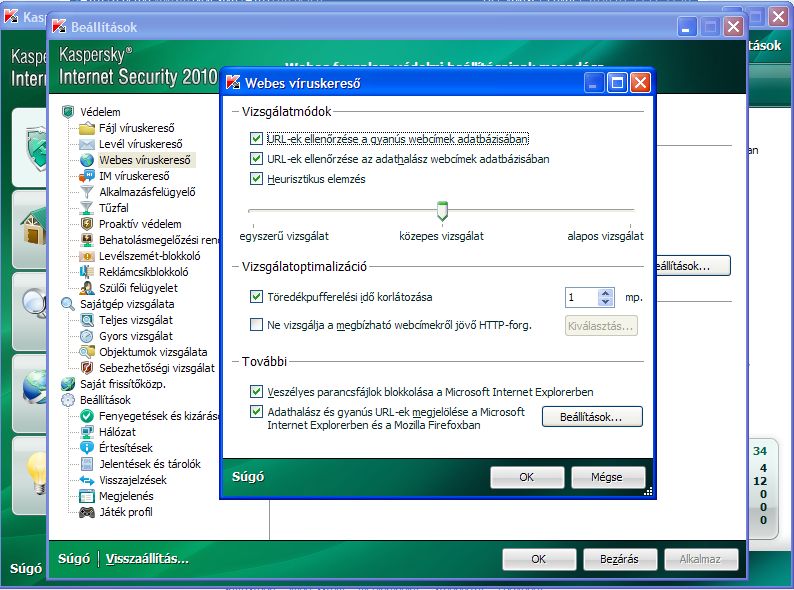Click the Objektumok vizsgálata icon
This screenshot has height=590, width=794.
pos(87,352)
